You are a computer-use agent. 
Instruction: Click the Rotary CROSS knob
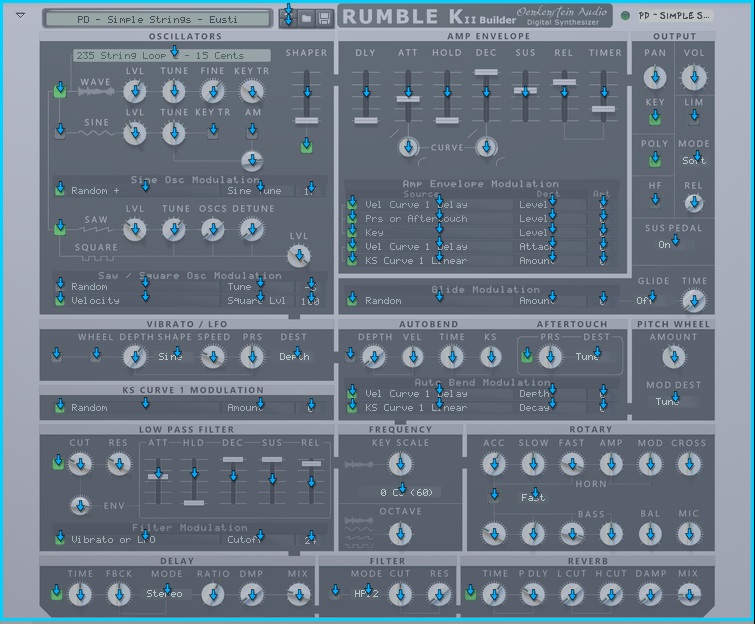(x=689, y=464)
